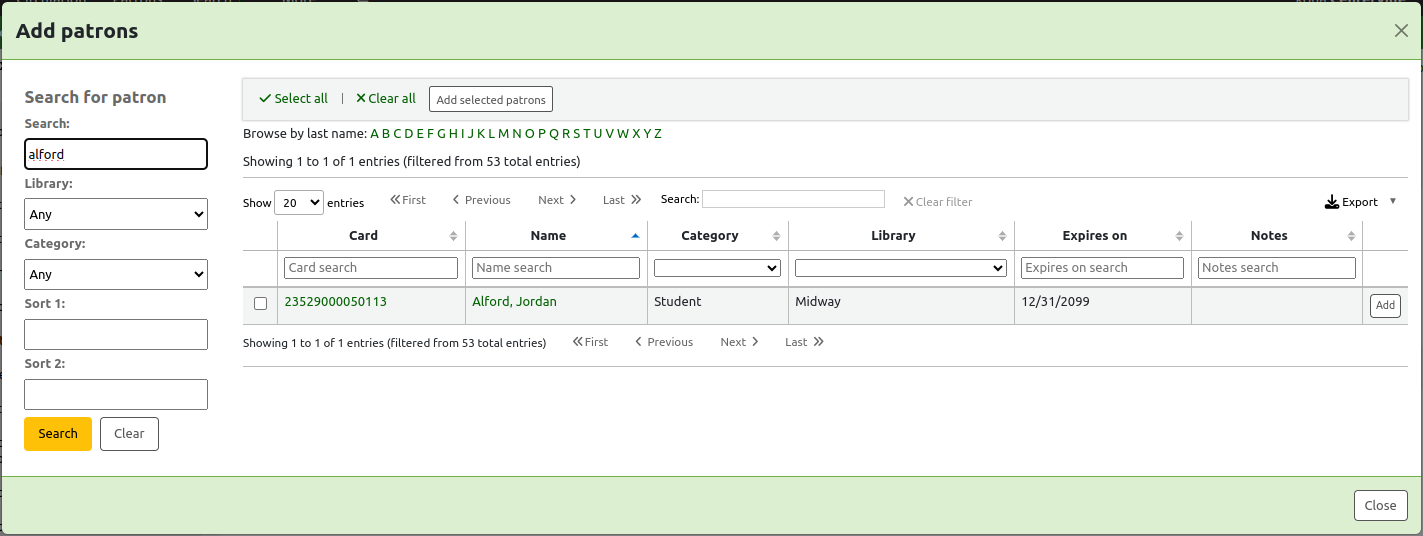Screen dimensions: 1423x536
Task: Click the Library column sort arrows
Action: click(1002, 236)
